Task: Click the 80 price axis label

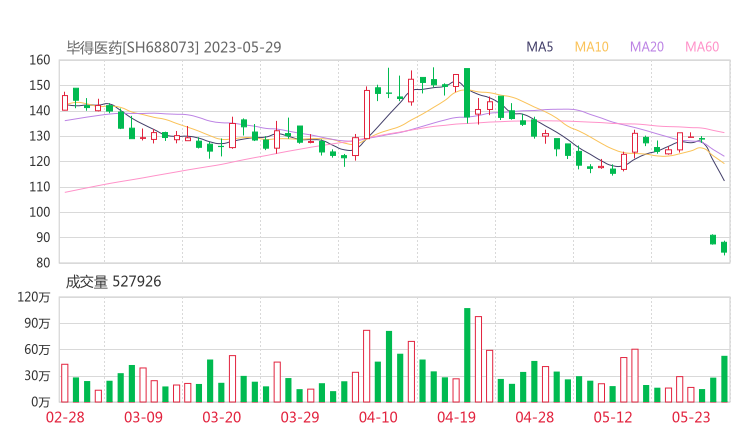Action: [43, 263]
